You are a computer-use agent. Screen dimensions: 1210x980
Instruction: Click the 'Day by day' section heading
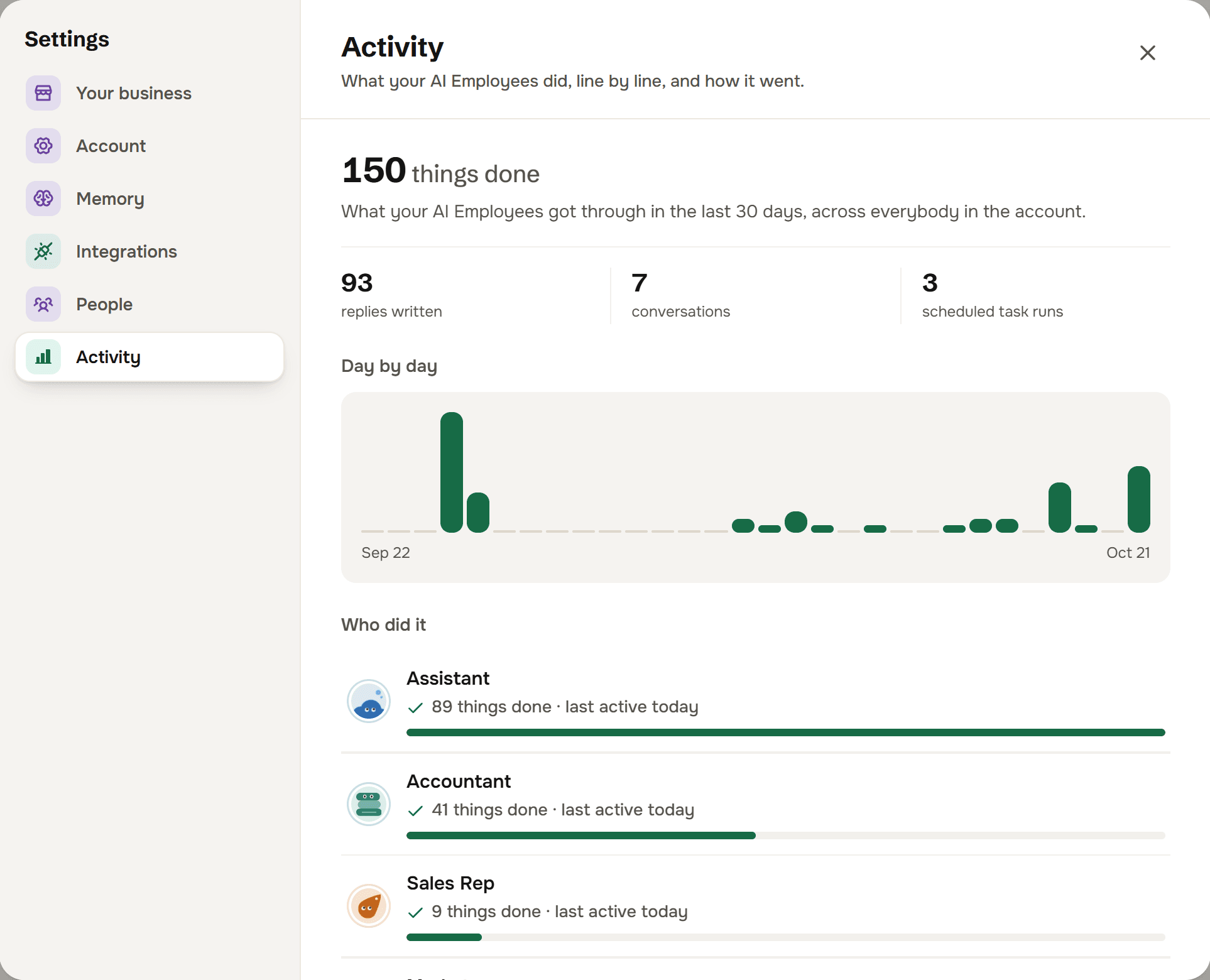pos(389,366)
